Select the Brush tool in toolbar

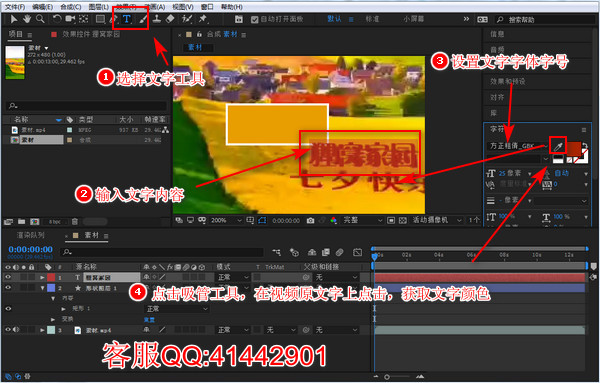[x=143, y=19]
